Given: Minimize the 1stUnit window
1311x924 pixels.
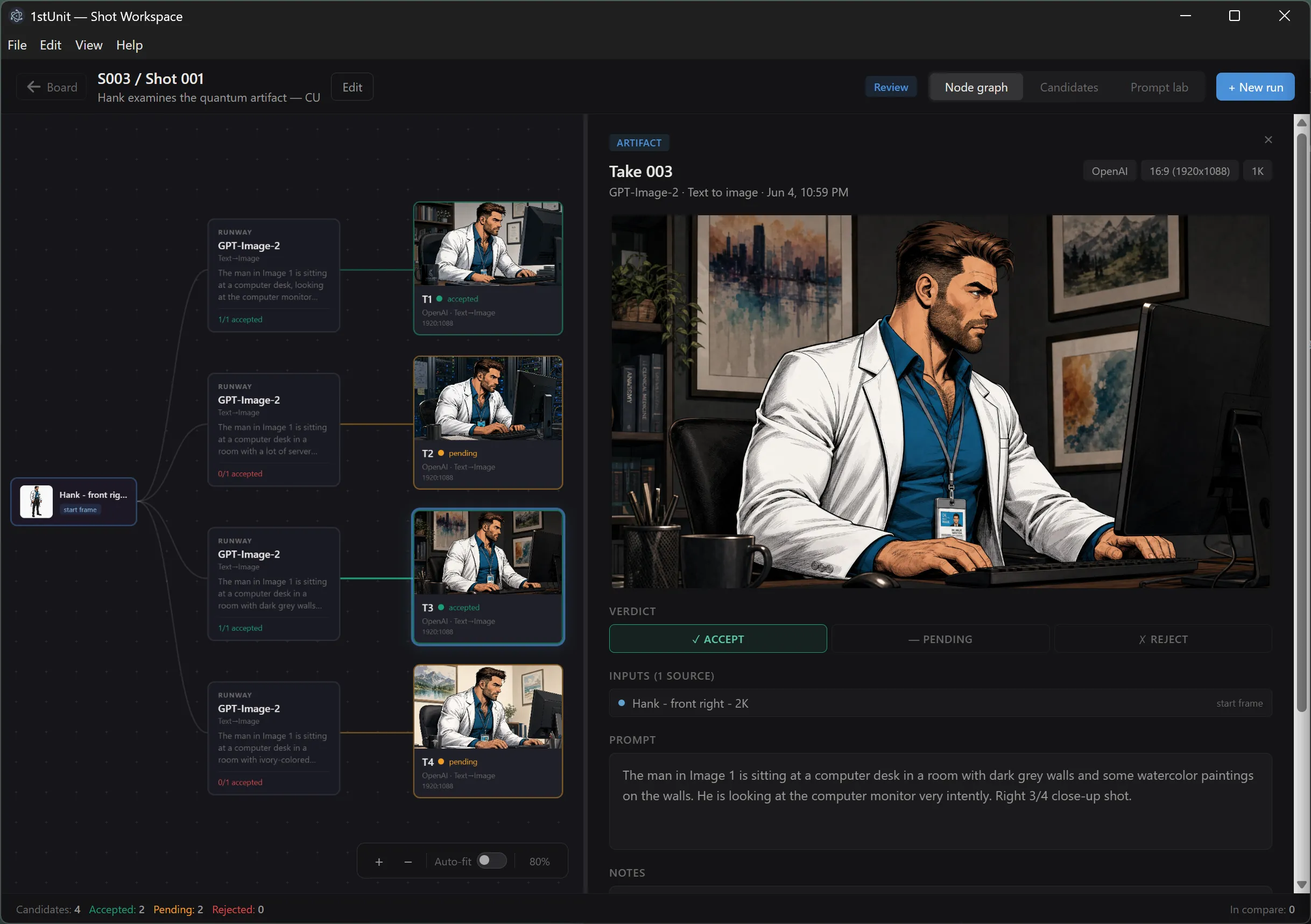Looking at the screenshot, I should (x=1186, y=16).
